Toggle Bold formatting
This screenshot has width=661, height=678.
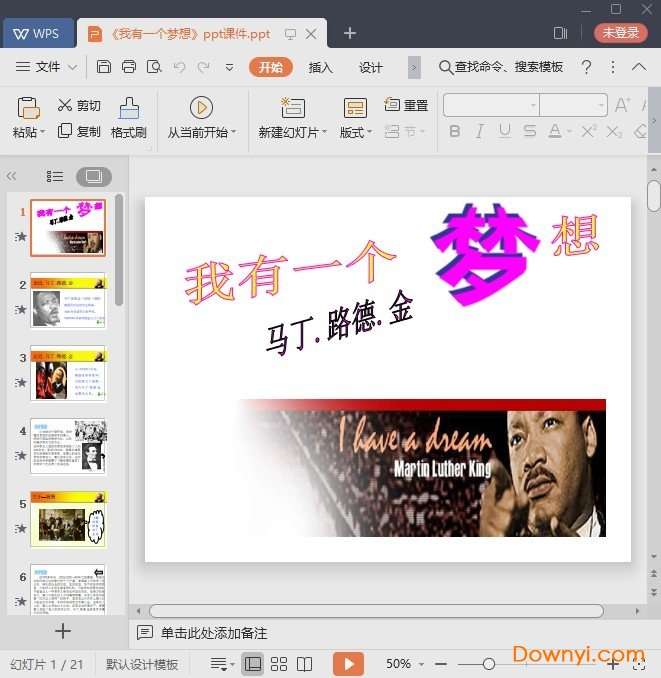pos(454,131)
